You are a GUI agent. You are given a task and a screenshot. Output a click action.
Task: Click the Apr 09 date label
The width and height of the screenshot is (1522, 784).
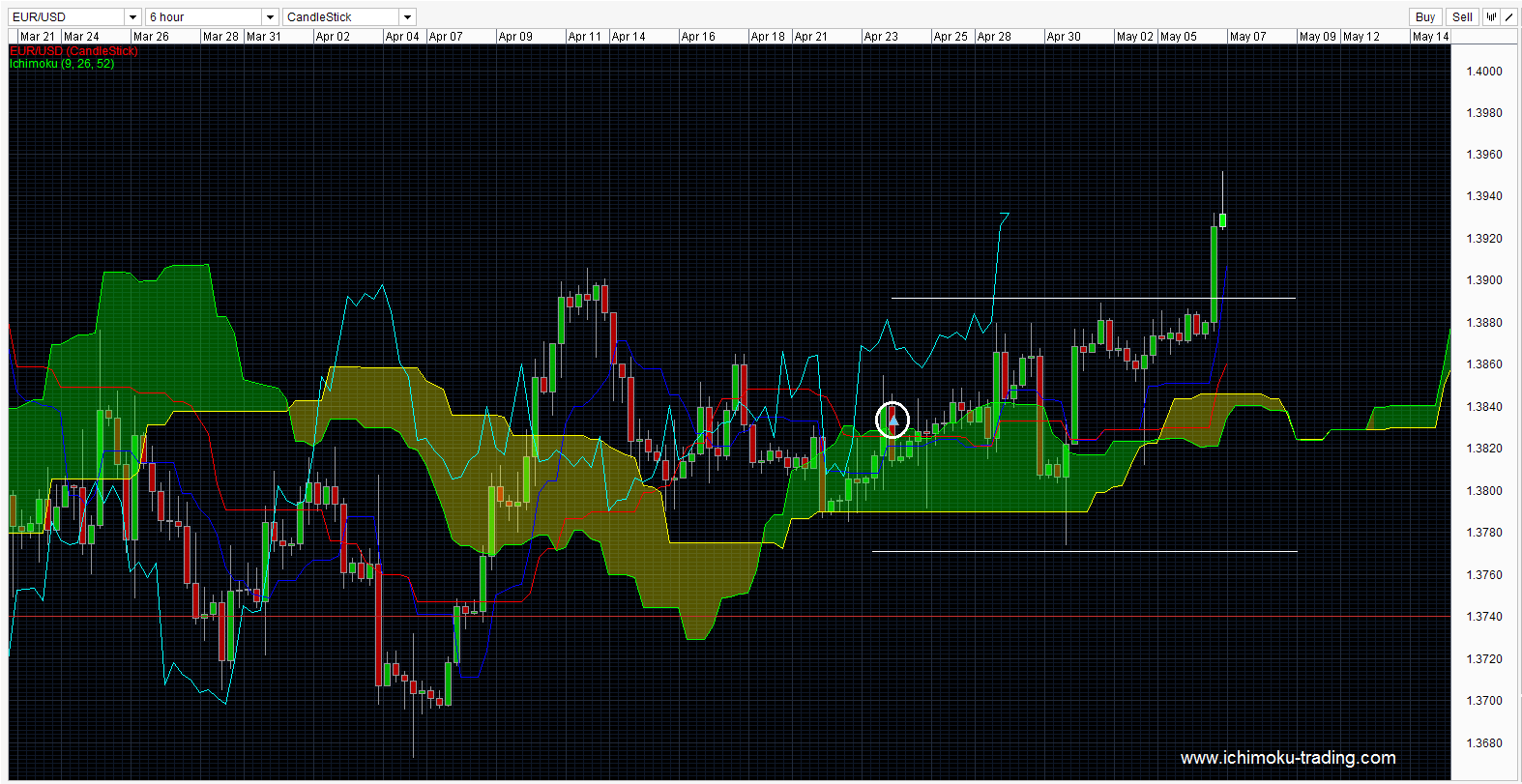515,36
